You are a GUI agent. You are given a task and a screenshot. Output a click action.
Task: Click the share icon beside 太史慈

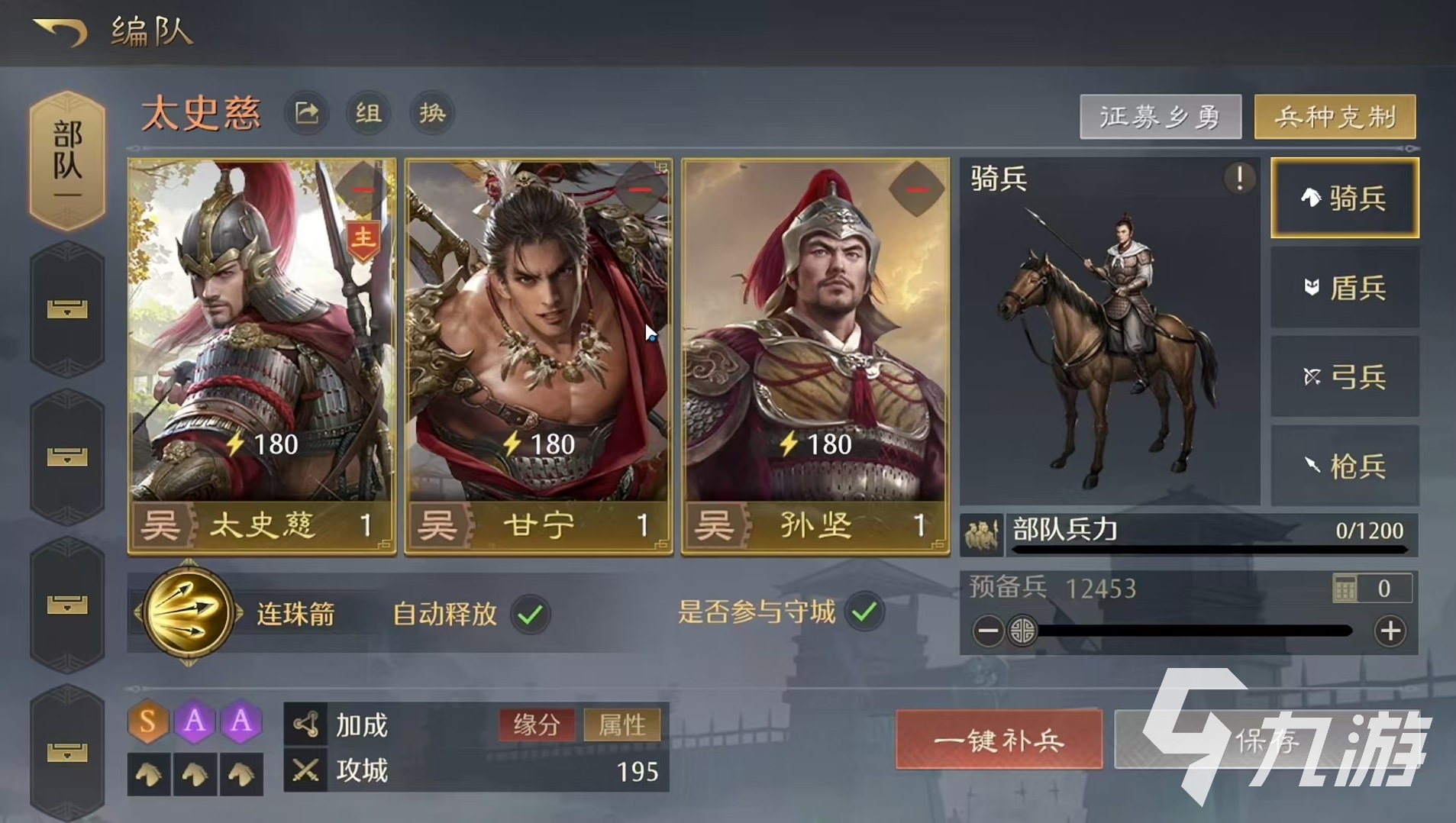pyautogui.click(x=307, y=114)
